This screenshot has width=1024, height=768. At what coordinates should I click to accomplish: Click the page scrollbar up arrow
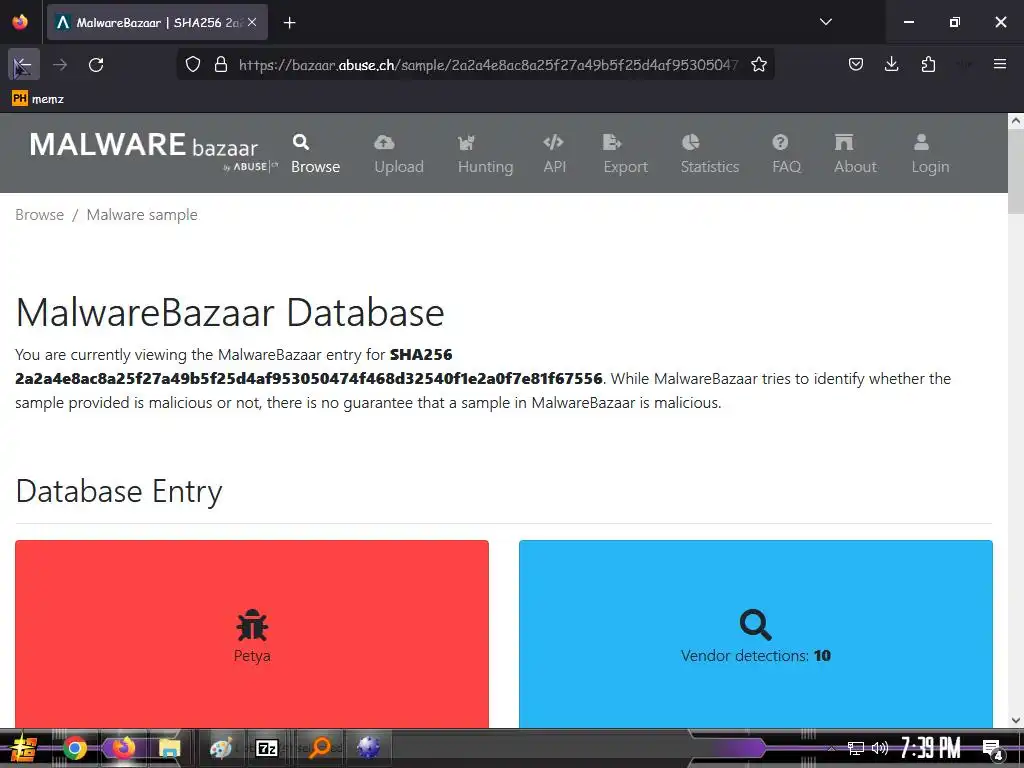tap(1016, 121)
